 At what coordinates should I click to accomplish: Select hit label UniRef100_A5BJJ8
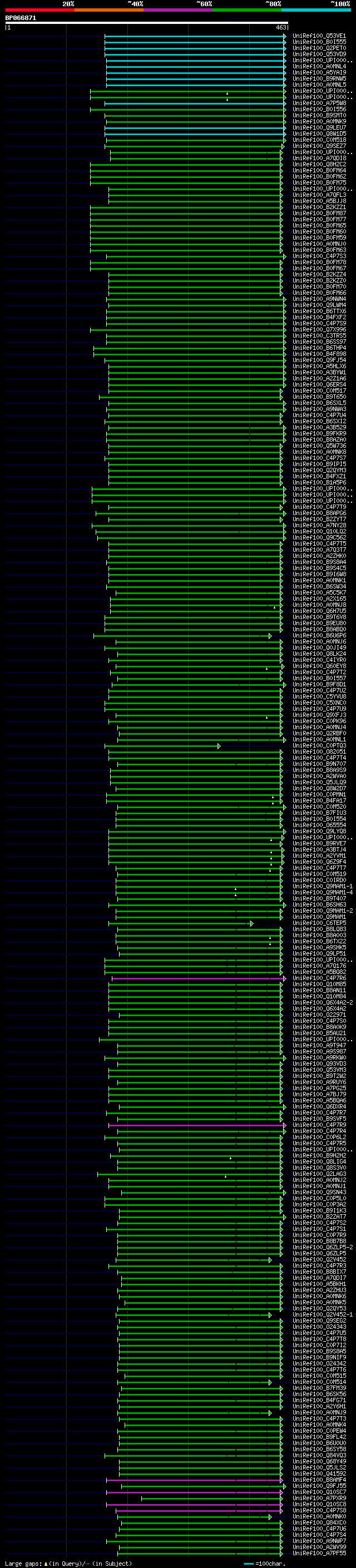point(319,201)
